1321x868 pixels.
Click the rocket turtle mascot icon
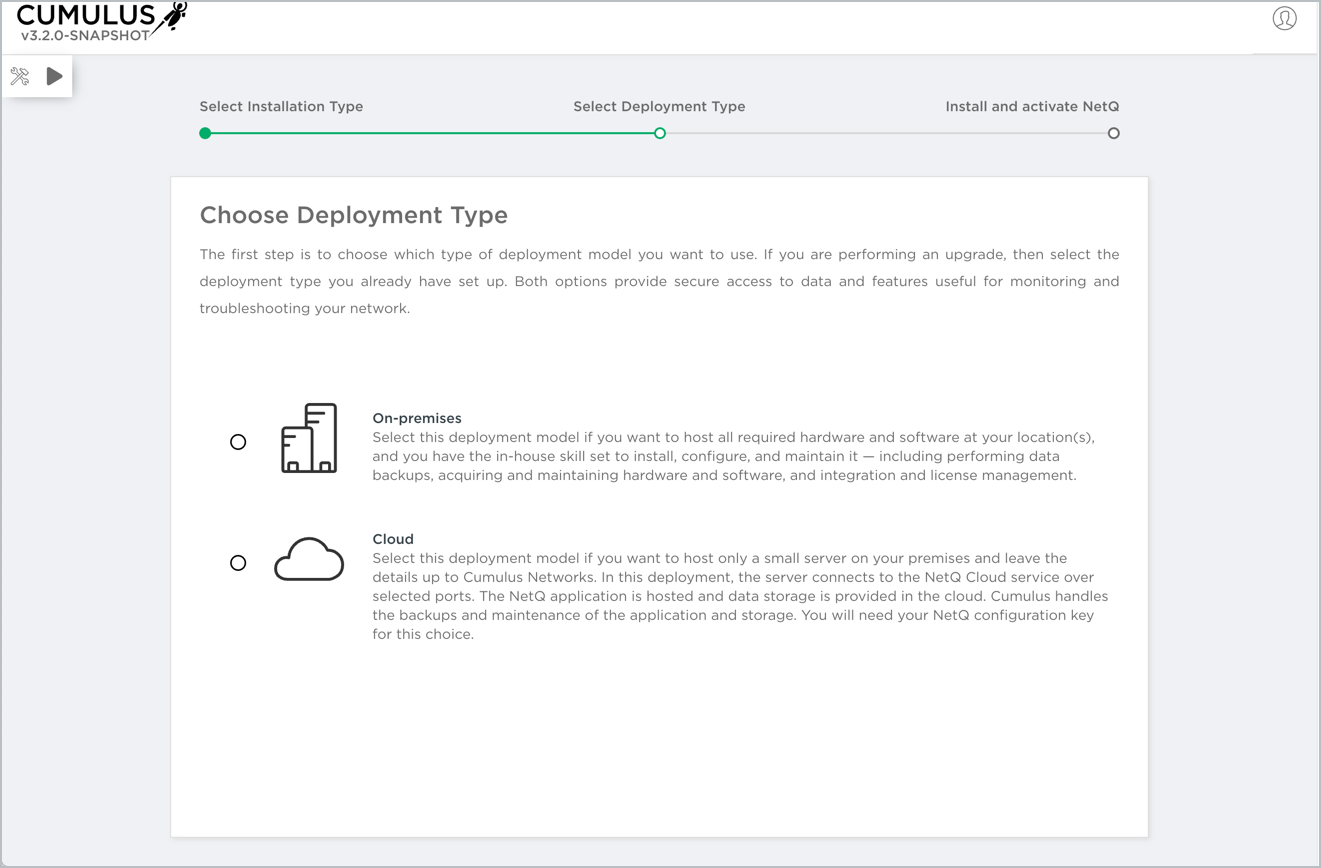coord(171,16)
